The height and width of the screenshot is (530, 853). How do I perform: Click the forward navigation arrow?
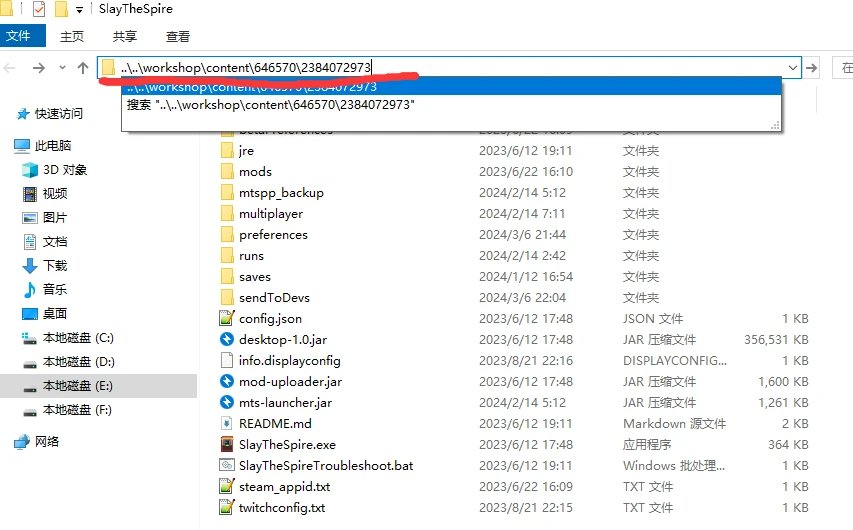pos(39,68)
